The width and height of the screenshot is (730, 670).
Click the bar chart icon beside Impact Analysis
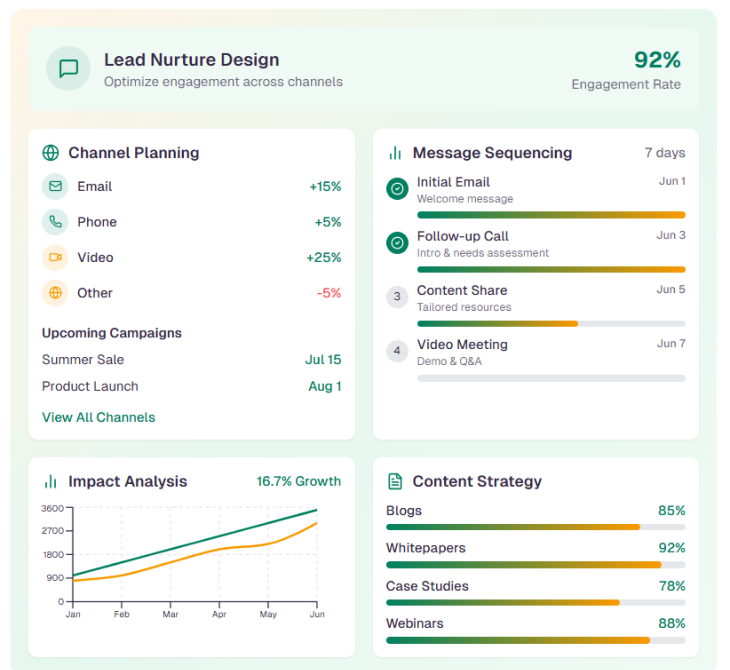pyautogui.click(x=51, y=482)
